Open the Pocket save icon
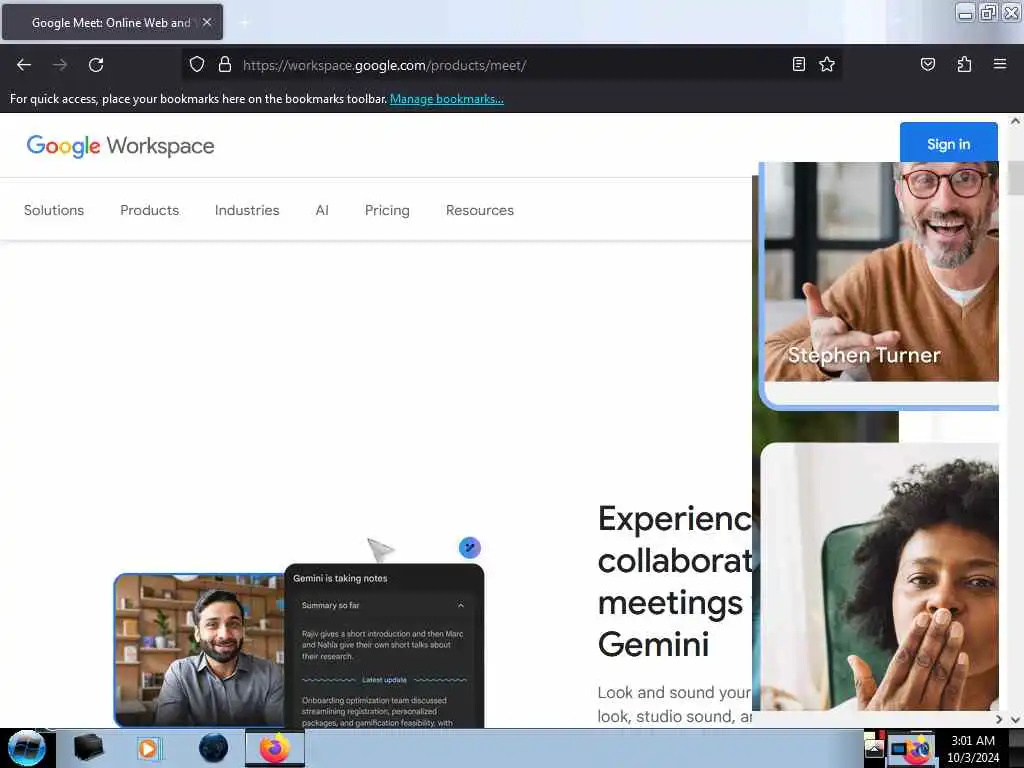This screenshot has width=1024, height=768. [x=928, y=64]
